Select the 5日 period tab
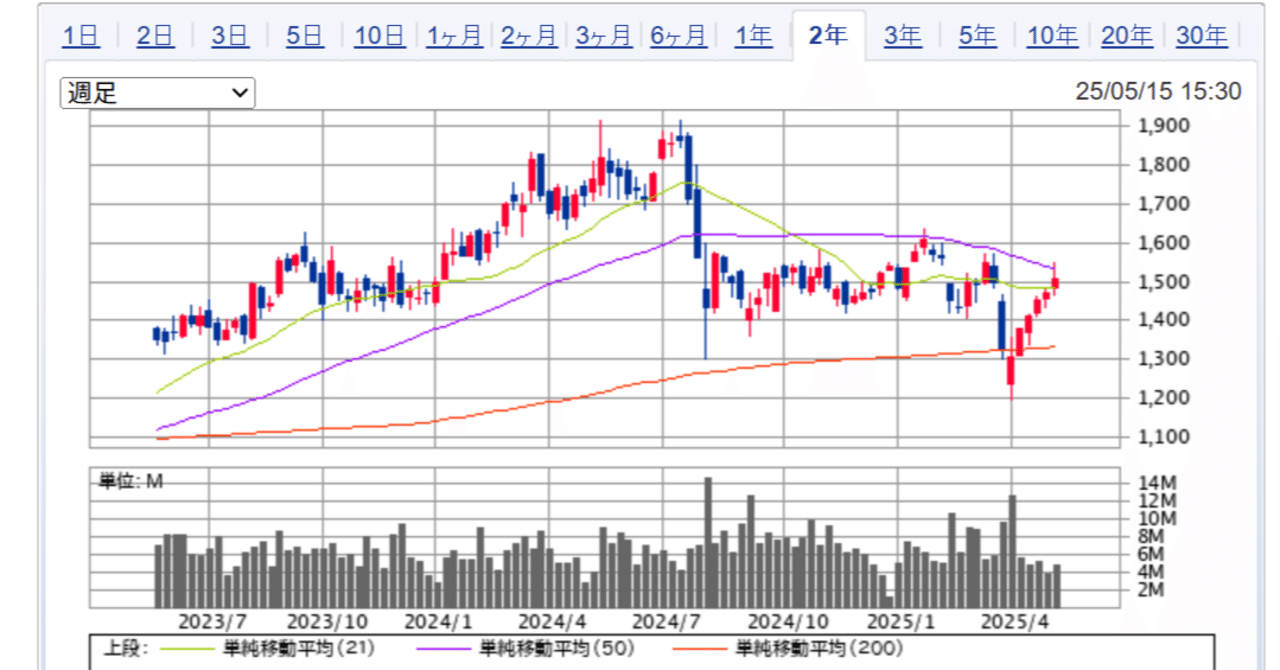This screenshot has height=670, width=1280. (305, 37)
